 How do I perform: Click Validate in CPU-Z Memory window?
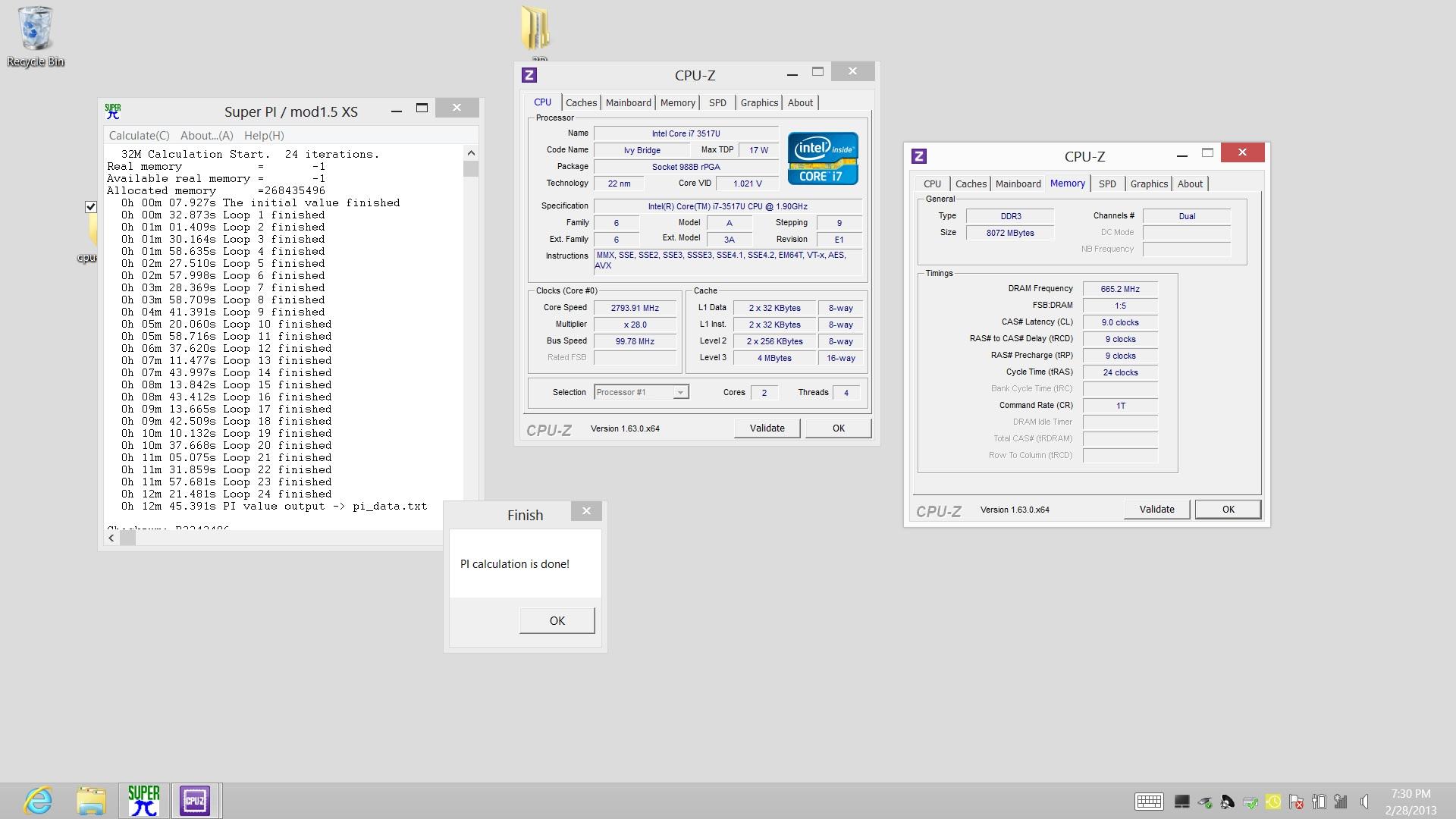(x=1156, y=509)
